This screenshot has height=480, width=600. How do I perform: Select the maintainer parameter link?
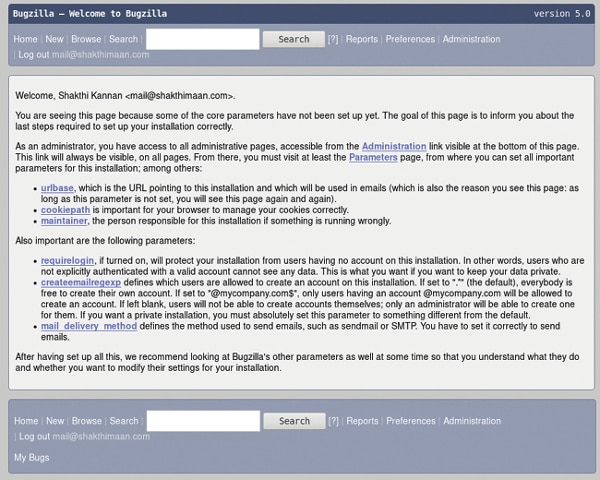point(65,222)
